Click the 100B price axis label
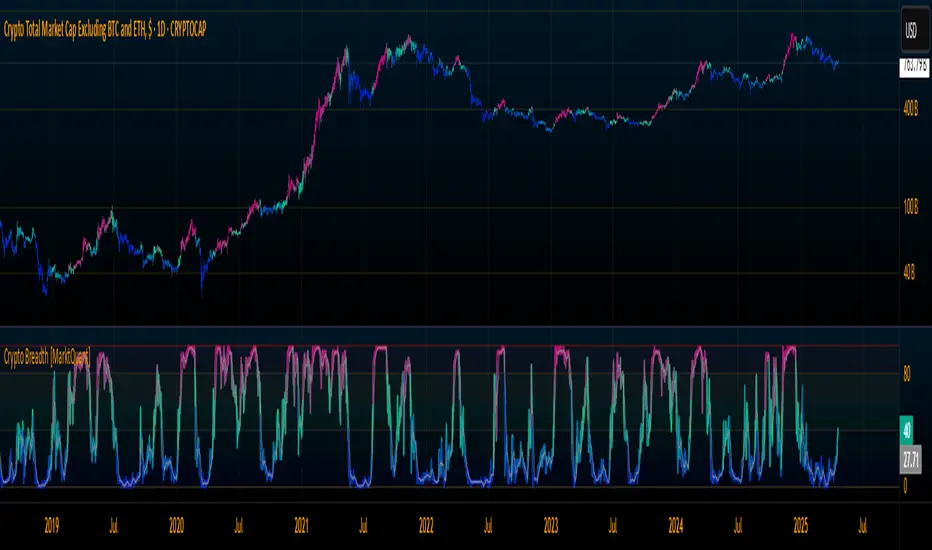 pos(911,208)
